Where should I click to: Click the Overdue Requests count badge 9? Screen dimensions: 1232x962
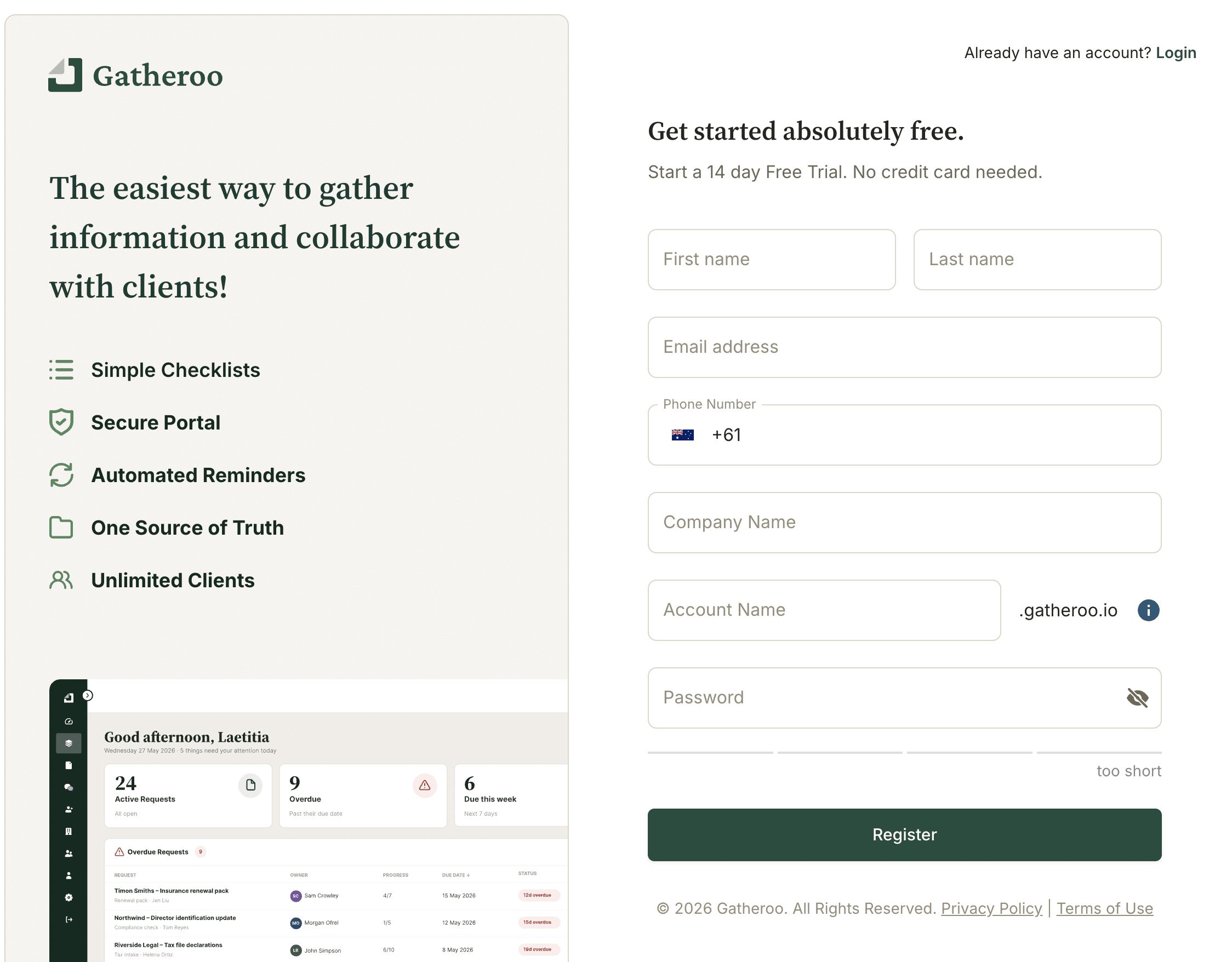coord(200,851)
